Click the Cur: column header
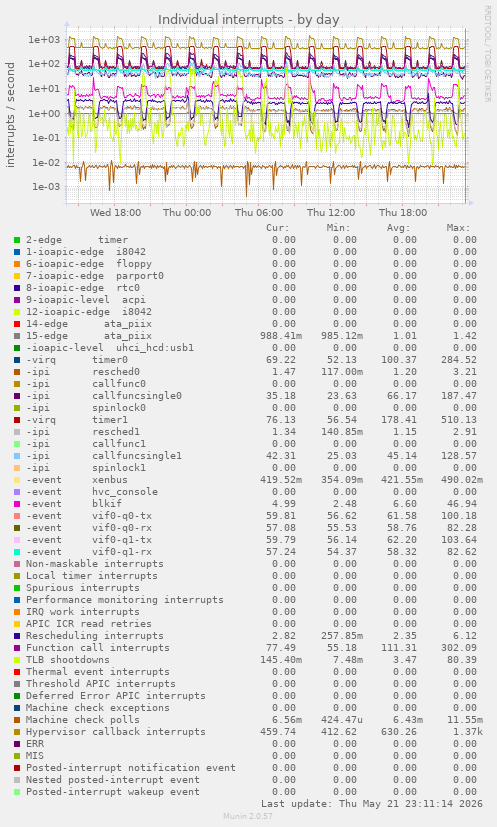 click(x=278, y=228)
